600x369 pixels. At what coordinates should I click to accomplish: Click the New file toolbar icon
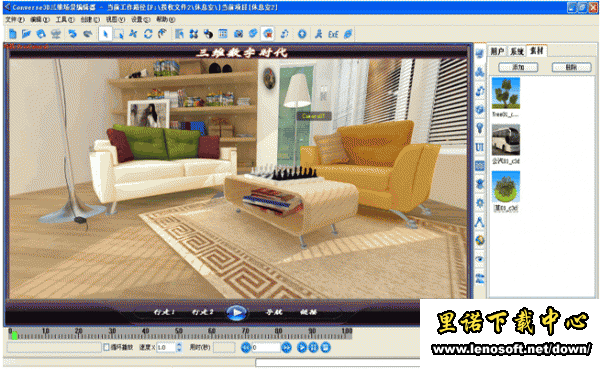pos(13,34)
